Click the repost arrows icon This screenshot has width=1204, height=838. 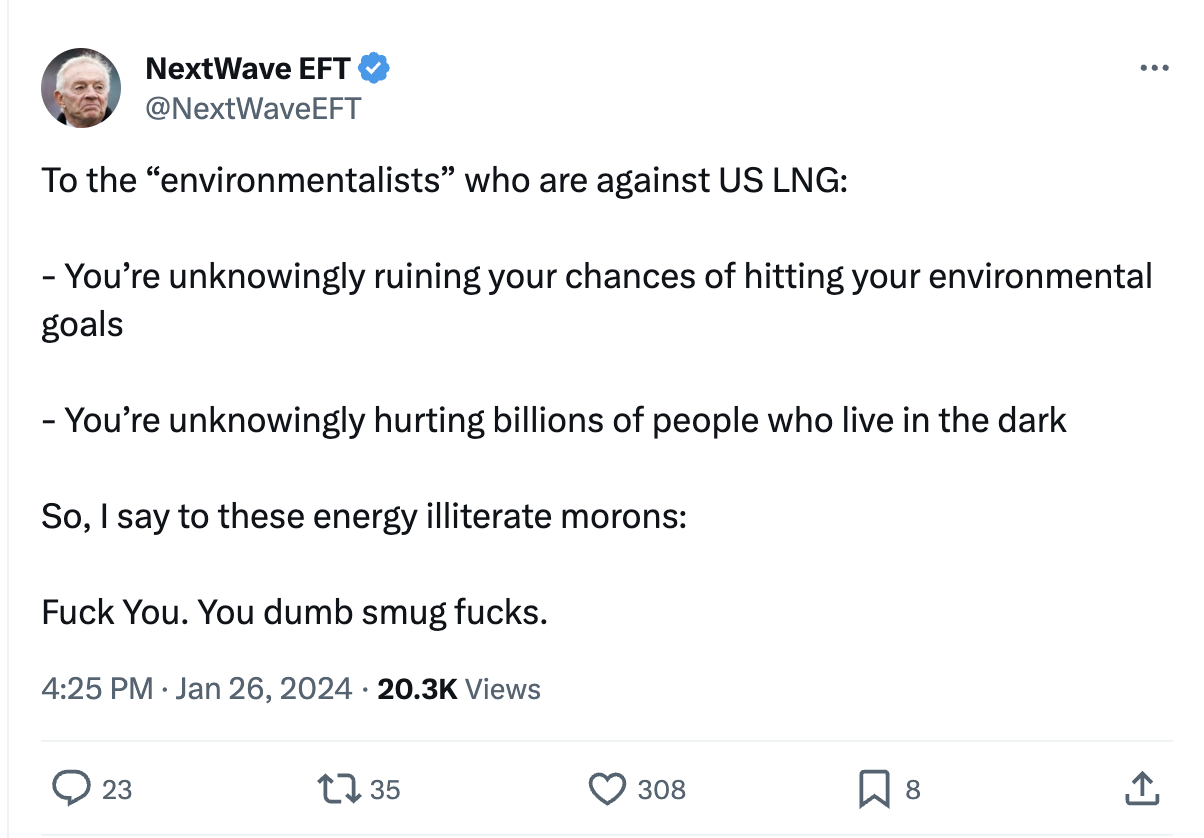pyautogui.click(x=341, y=789)
